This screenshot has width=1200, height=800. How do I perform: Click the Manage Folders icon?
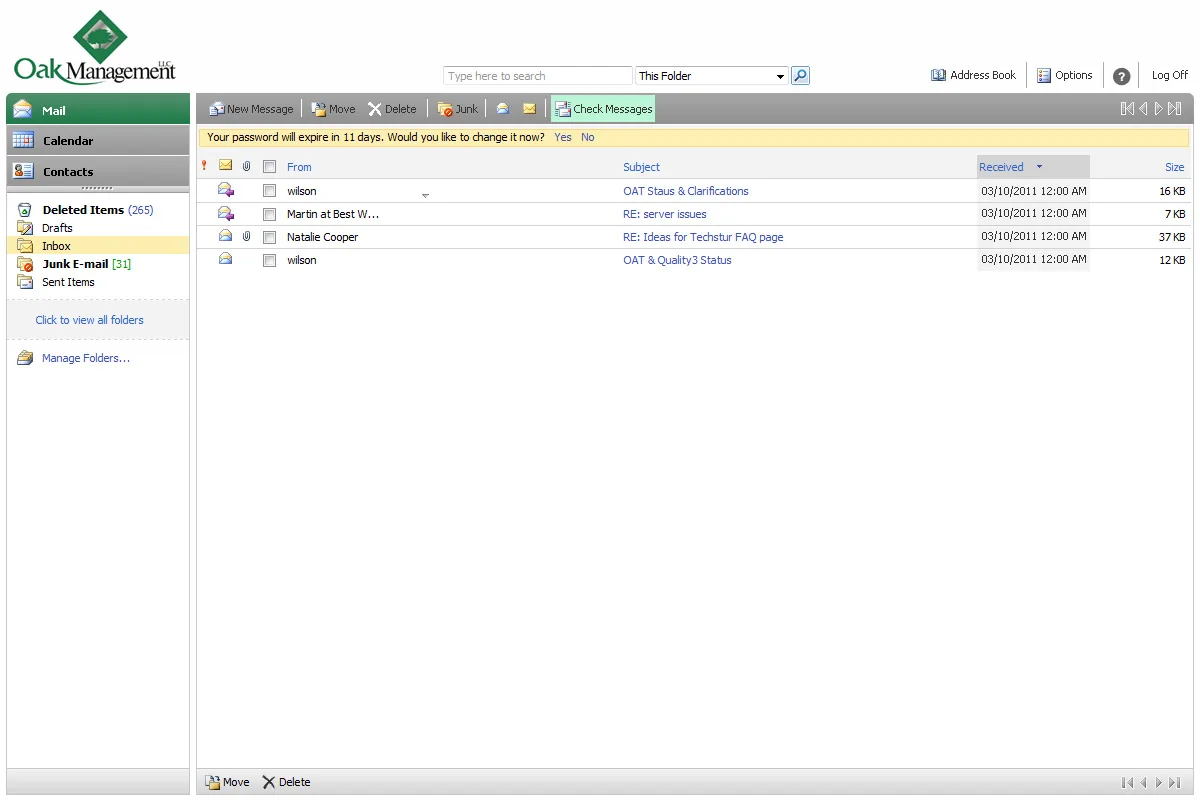[25, 358]
